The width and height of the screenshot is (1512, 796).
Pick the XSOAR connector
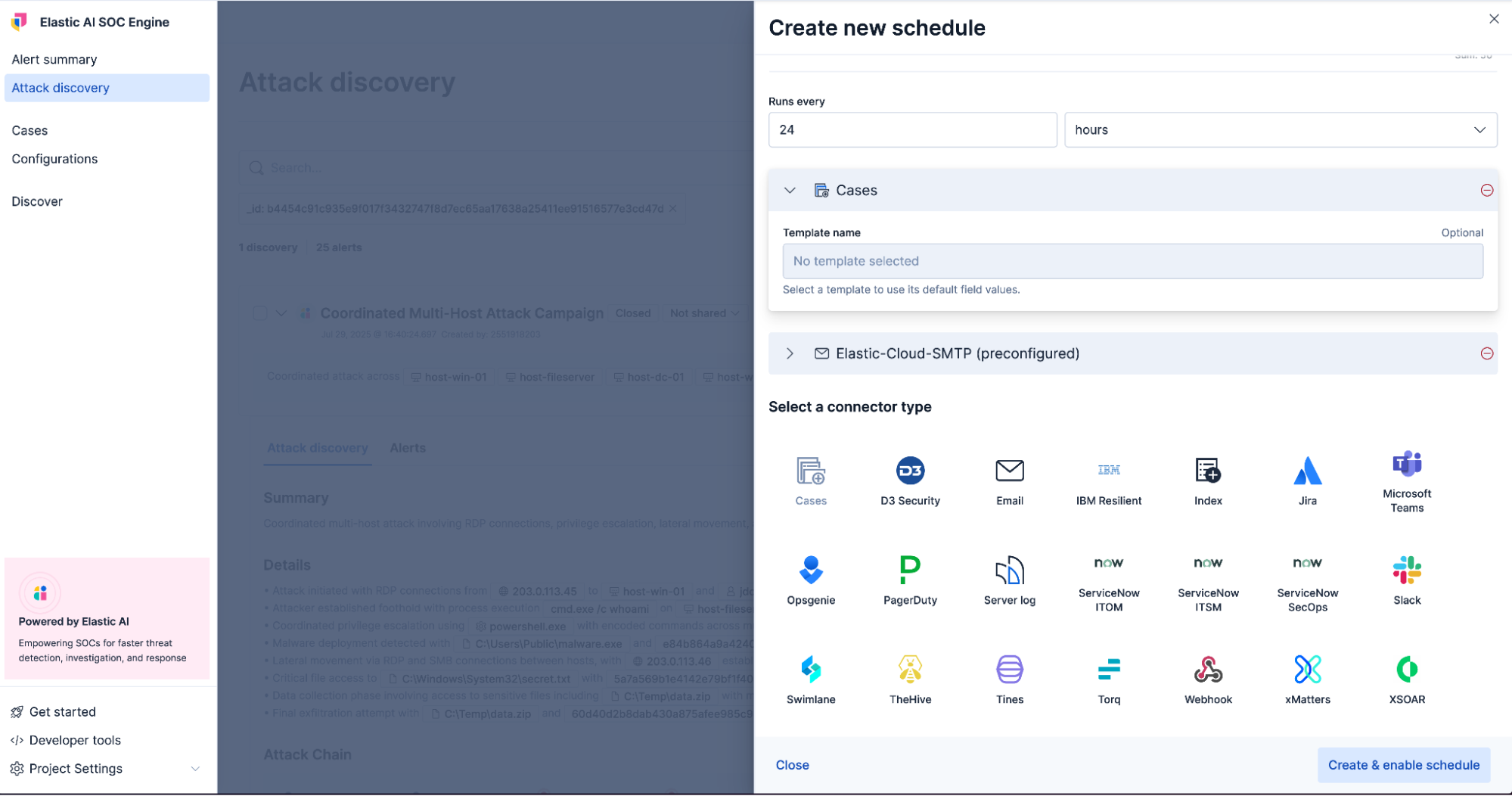pos(1407,679)
